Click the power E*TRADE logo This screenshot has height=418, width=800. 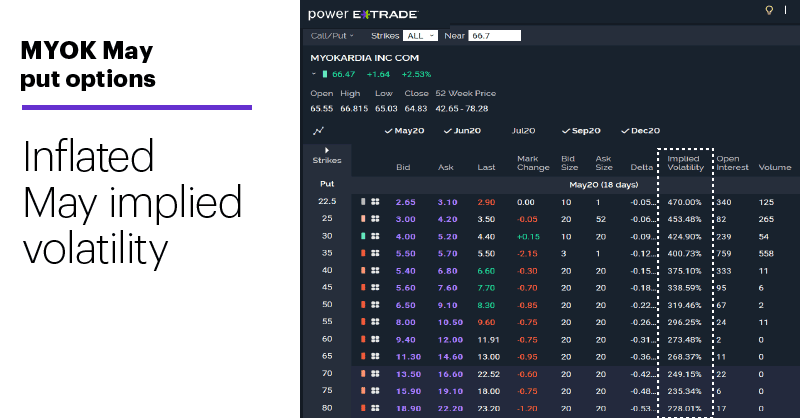(x=363, y=14)
